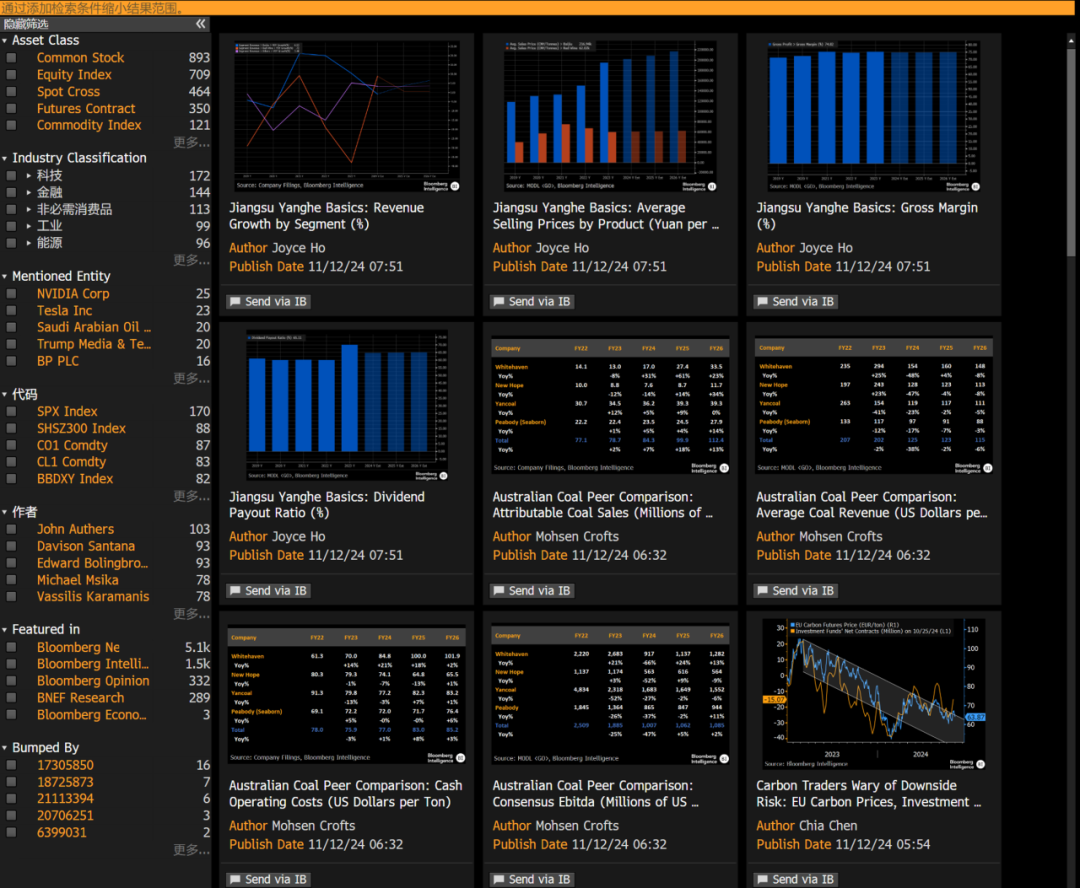The height and width of the screenshot is (888, 1080).
Task: Filter by Saudi Arabian Oil entity
Action: (x=94, y=327)
